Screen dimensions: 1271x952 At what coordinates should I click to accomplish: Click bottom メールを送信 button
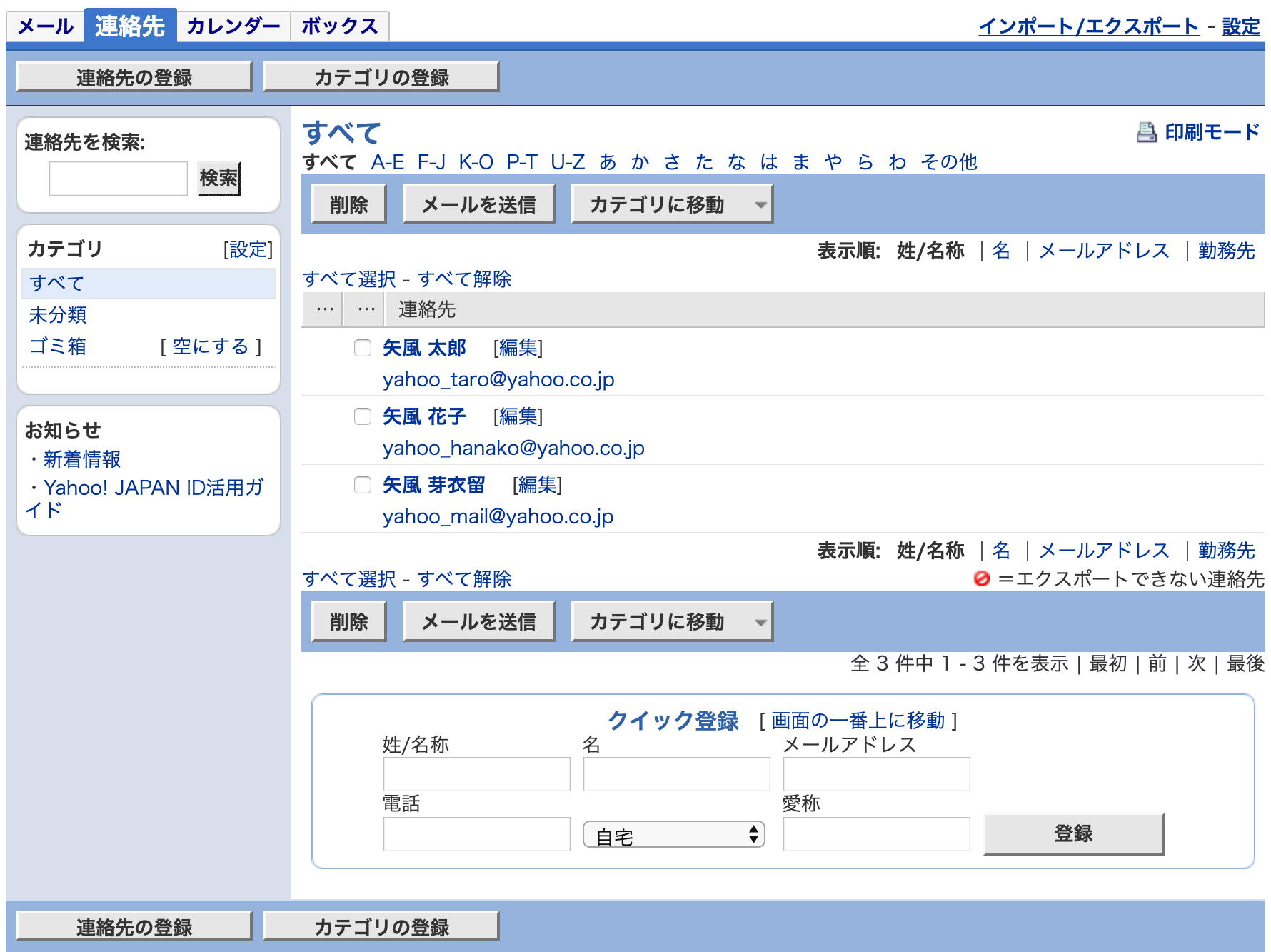click(479, 621)
